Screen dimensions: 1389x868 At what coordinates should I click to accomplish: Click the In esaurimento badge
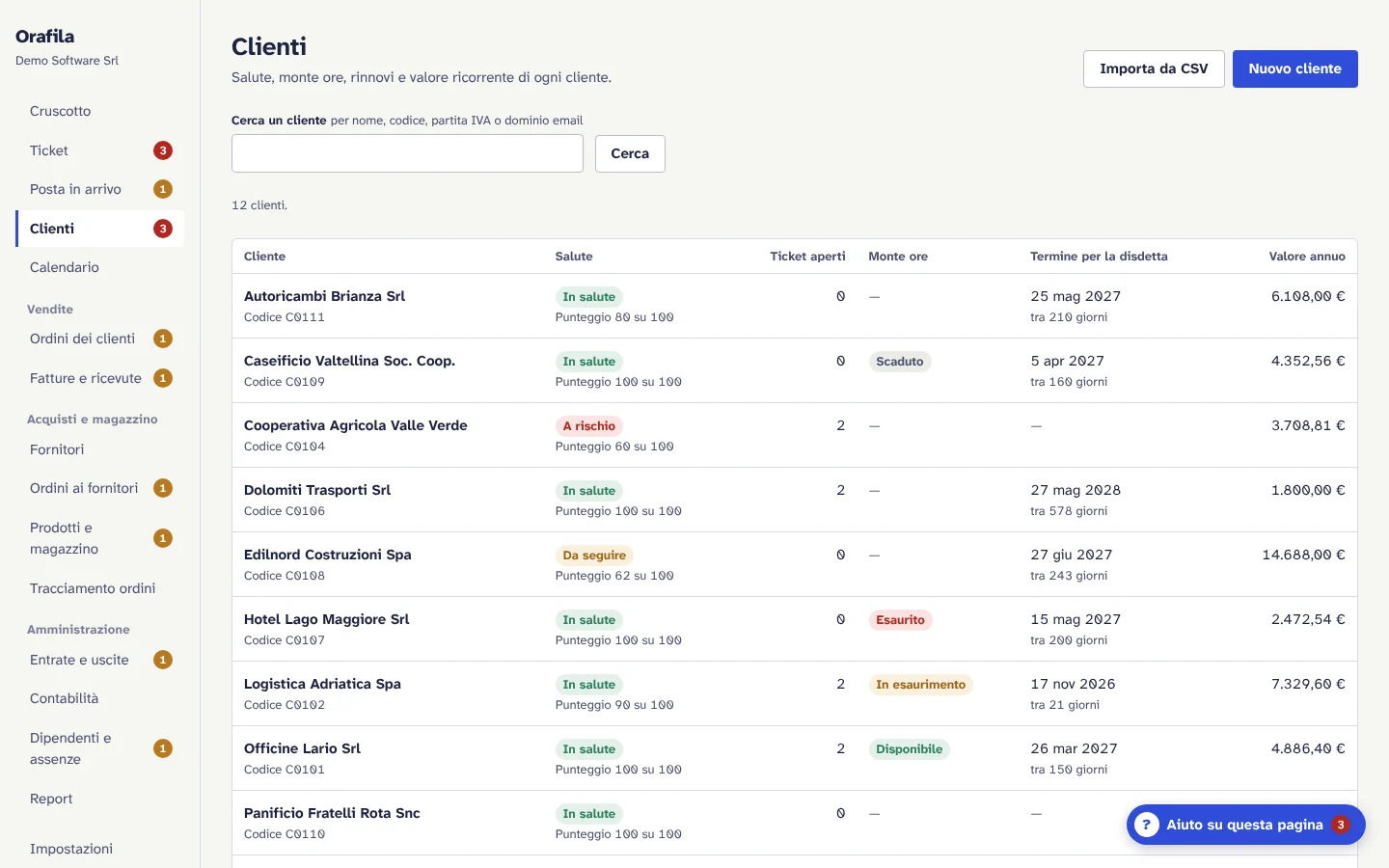[920, 685]
